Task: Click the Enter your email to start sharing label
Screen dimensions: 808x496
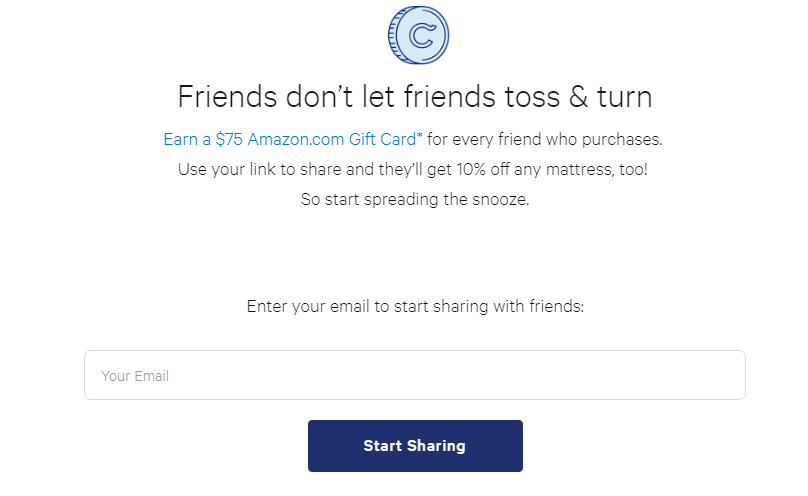Action: [x=415, y=306]
